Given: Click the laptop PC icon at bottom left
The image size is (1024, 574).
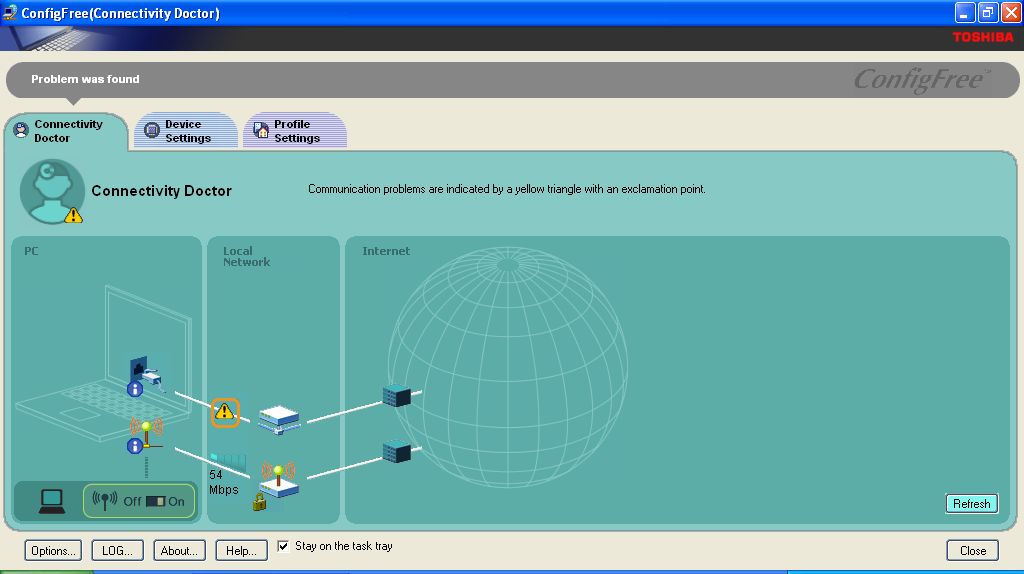Looking at the screenshot, I should click(52, 501).
